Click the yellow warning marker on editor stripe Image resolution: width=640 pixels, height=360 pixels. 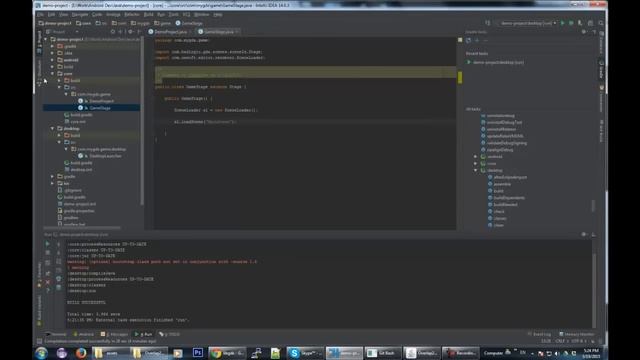pyautogui.click(x=460, y=78)
